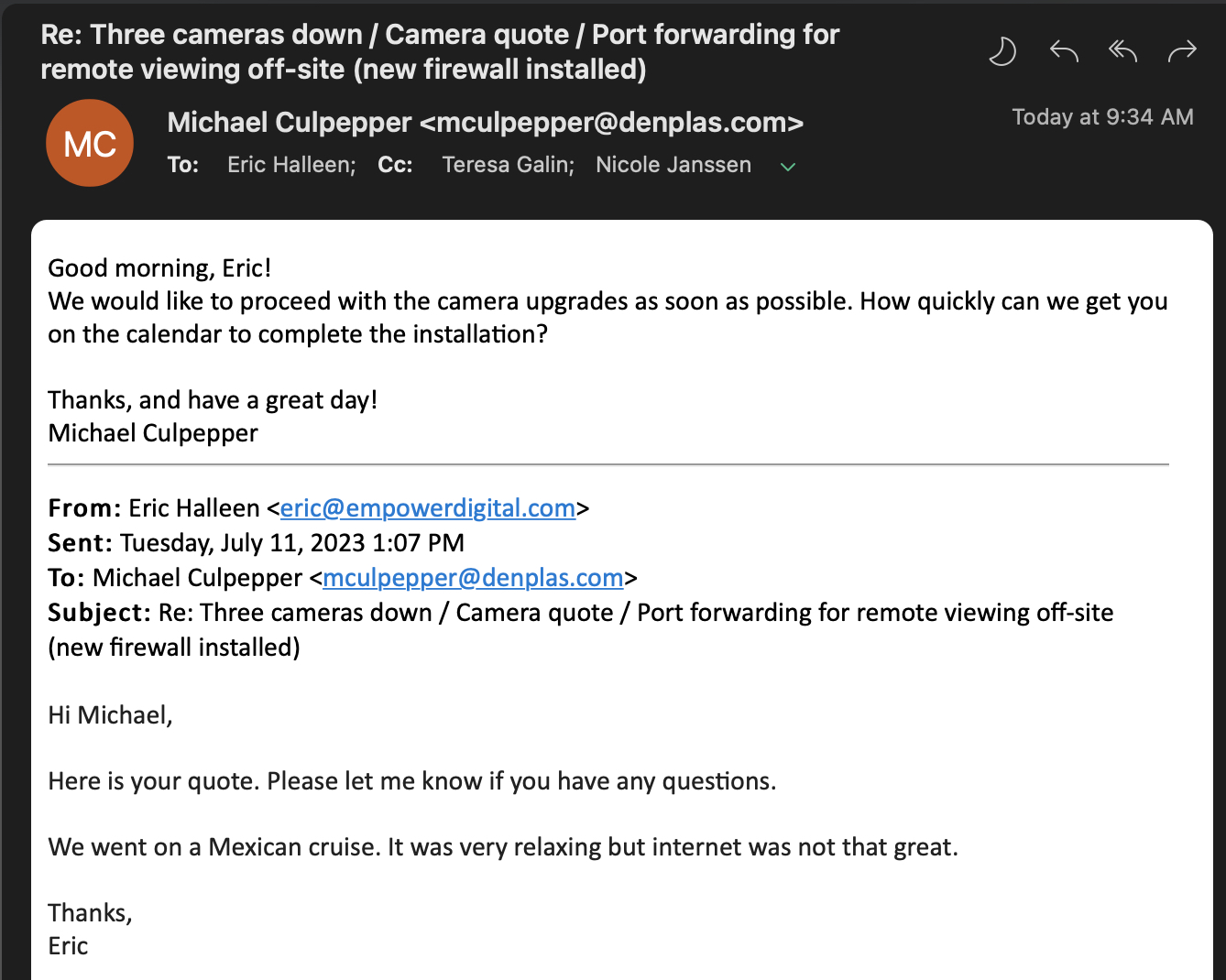Click the quoted "Sent: Tuesday, July 11" line

[x=257, y=543]
